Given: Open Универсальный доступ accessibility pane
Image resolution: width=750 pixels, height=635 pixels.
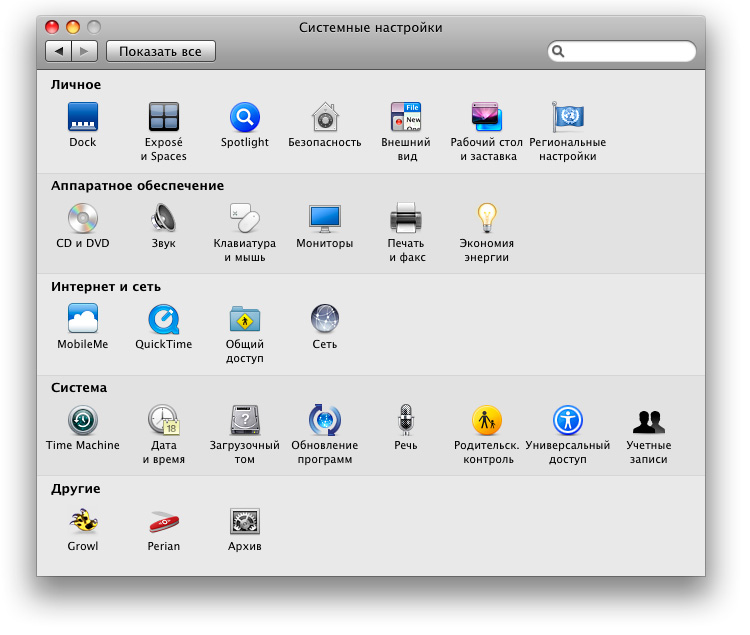Looking at the screenshot, I should (x=568, y=420).
